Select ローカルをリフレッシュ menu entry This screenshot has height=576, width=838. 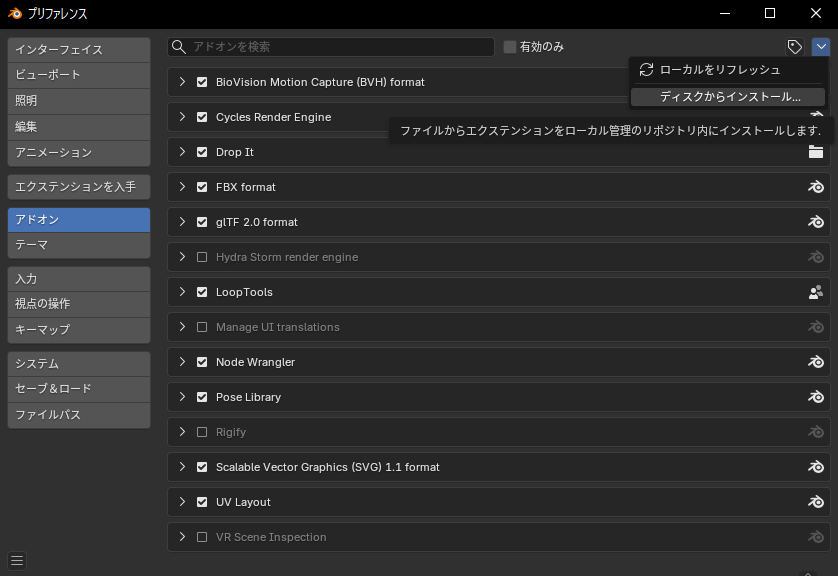(719, 70)
